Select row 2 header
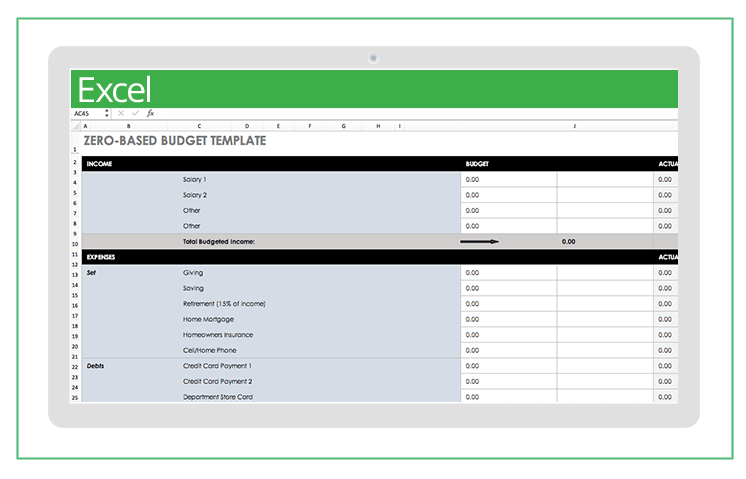This screenshot has height=479, width=746. tap(75, 162)
